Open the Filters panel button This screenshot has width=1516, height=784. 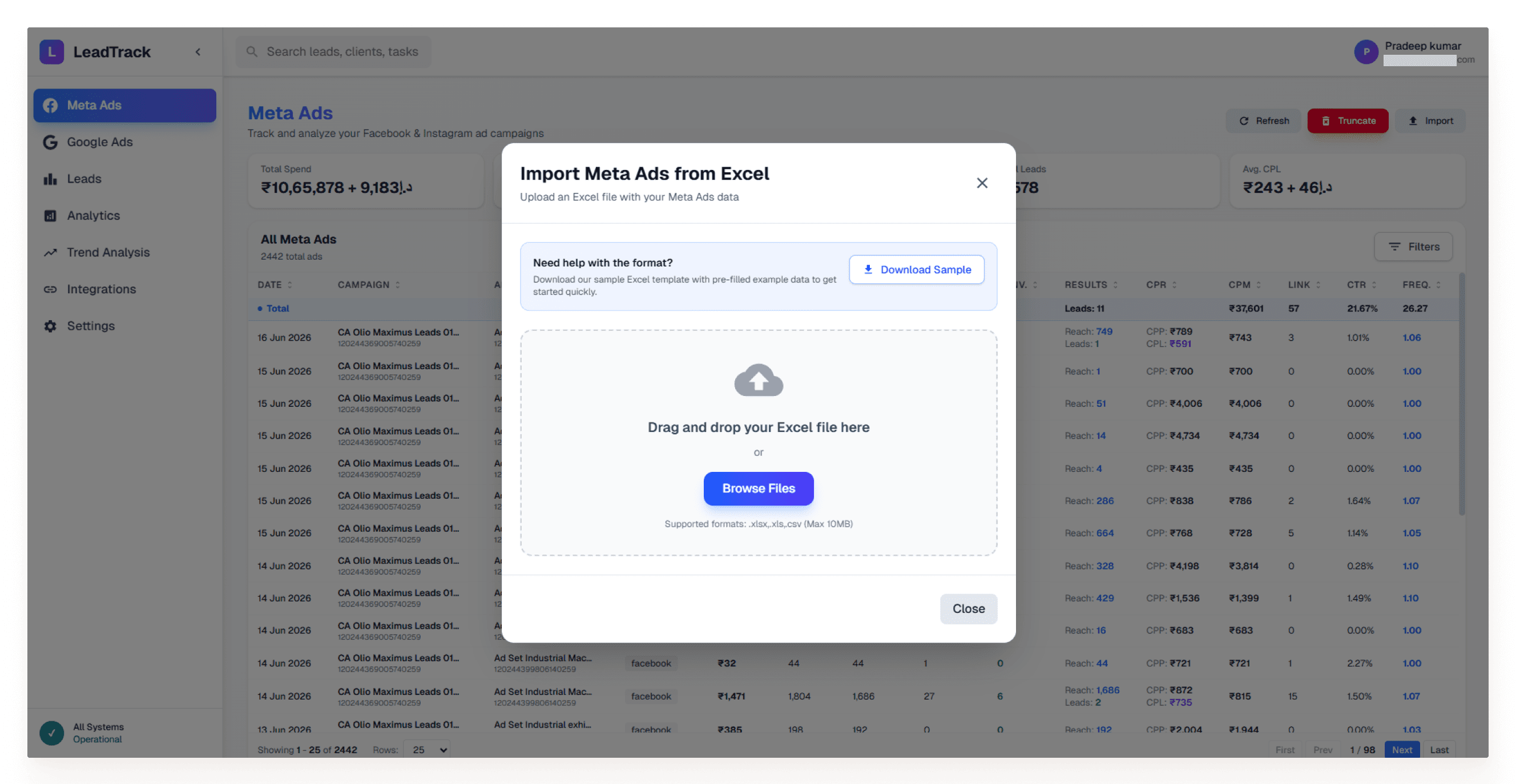point(1413,246)
